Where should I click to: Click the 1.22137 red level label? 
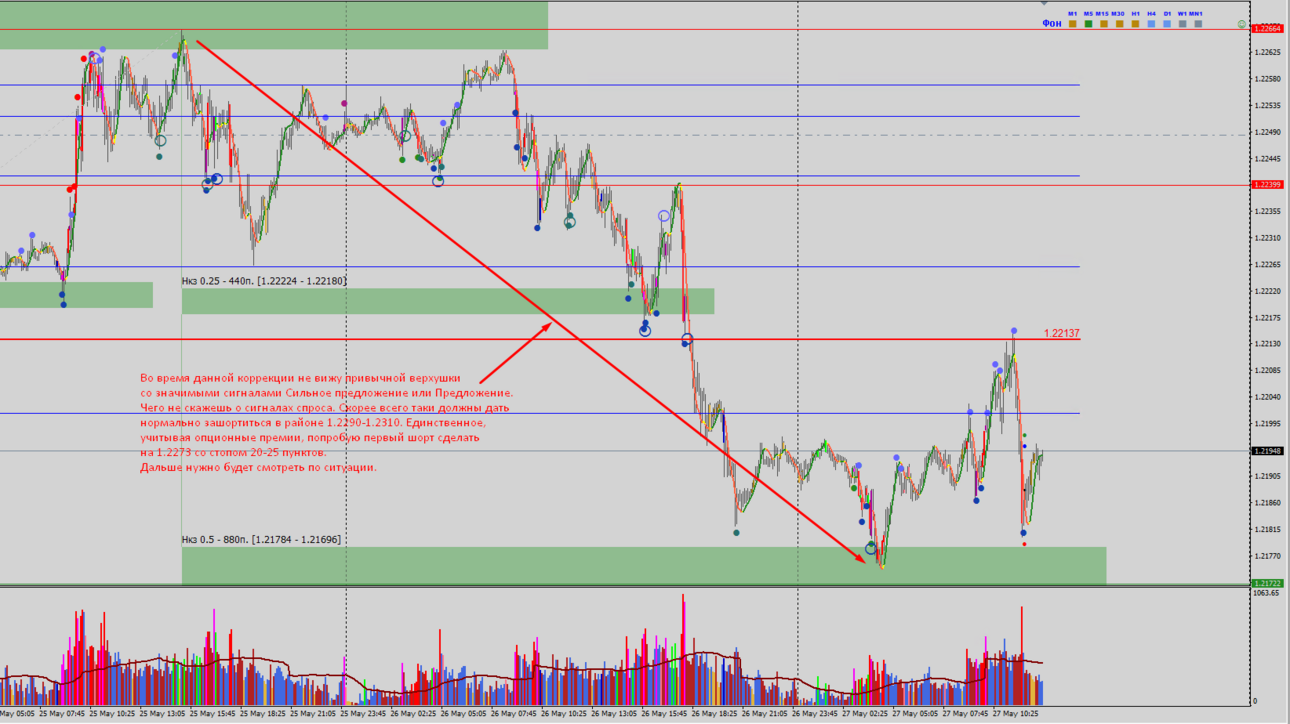pos(1061,333)
